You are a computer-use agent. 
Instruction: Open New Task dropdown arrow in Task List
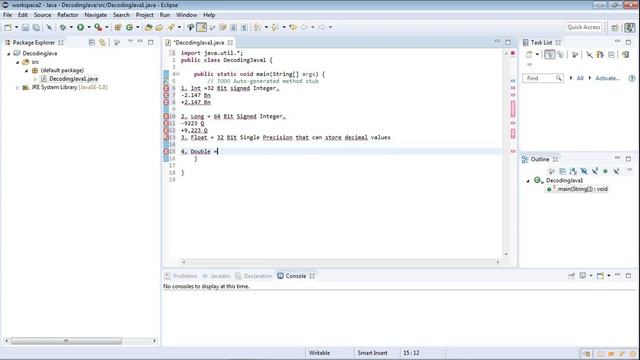pos(537,55)
